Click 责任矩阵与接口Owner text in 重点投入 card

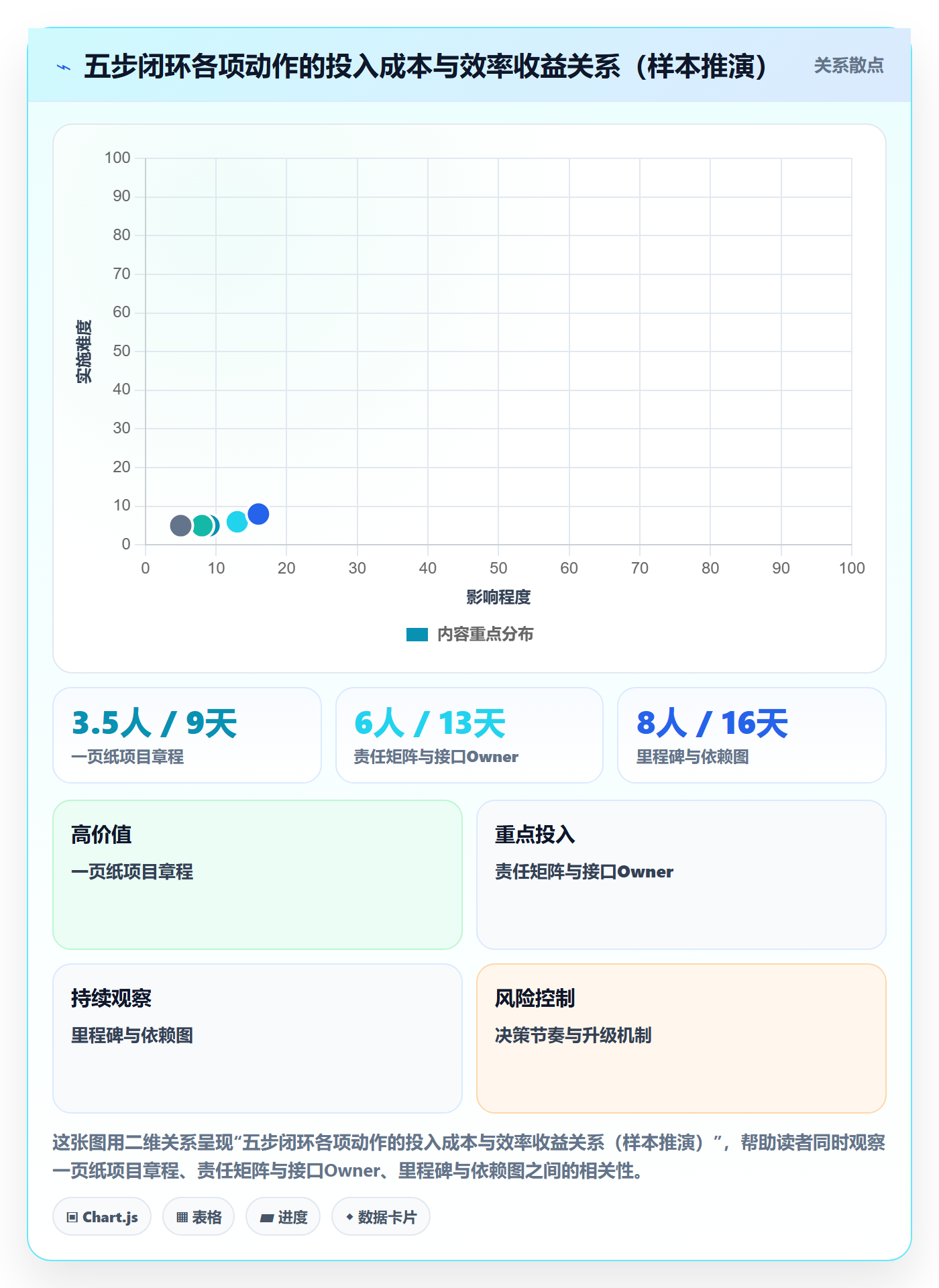[584, 871]
